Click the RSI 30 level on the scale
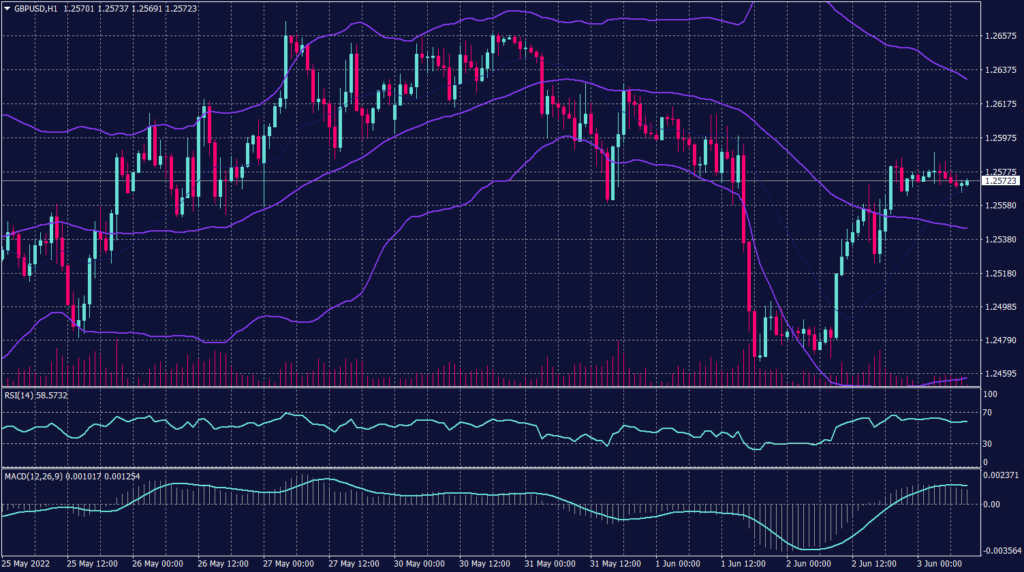1024x572 pixels. pos(989,443)
